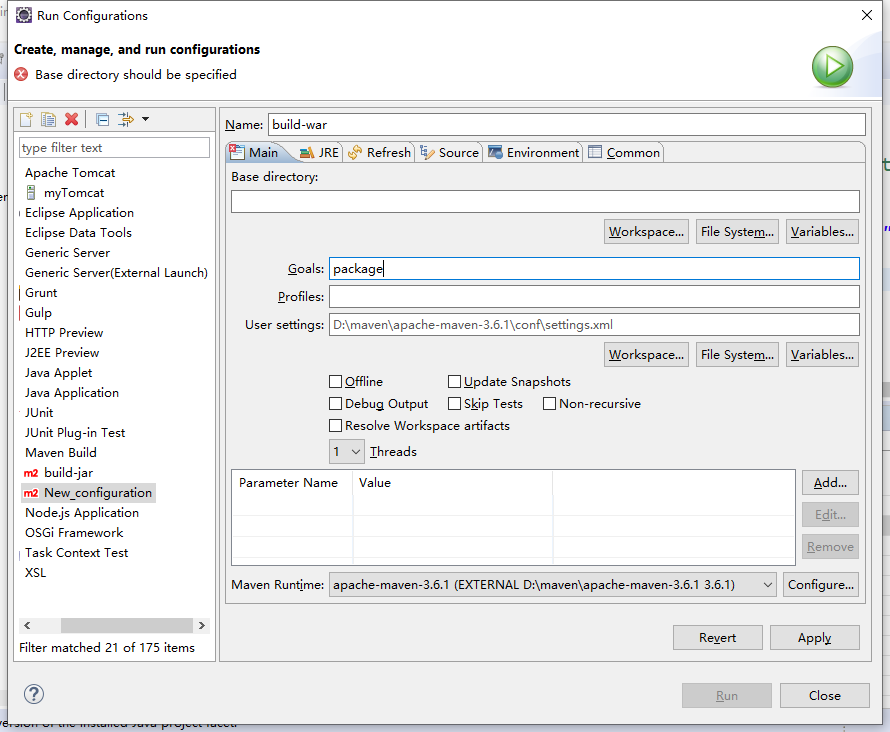The image size is (890, 732).
Task: Open the filter options dropdown arrow
Action: point(145,119)
